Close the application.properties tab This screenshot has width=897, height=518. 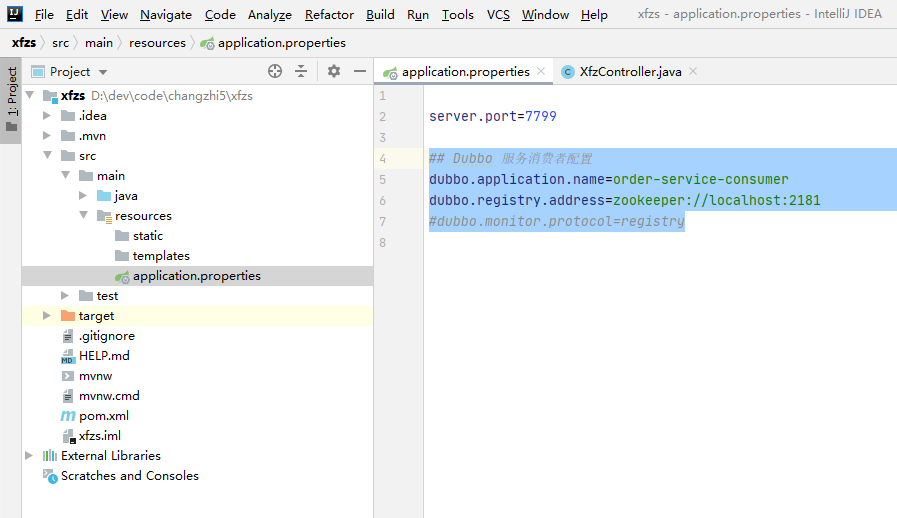point(541,71)
